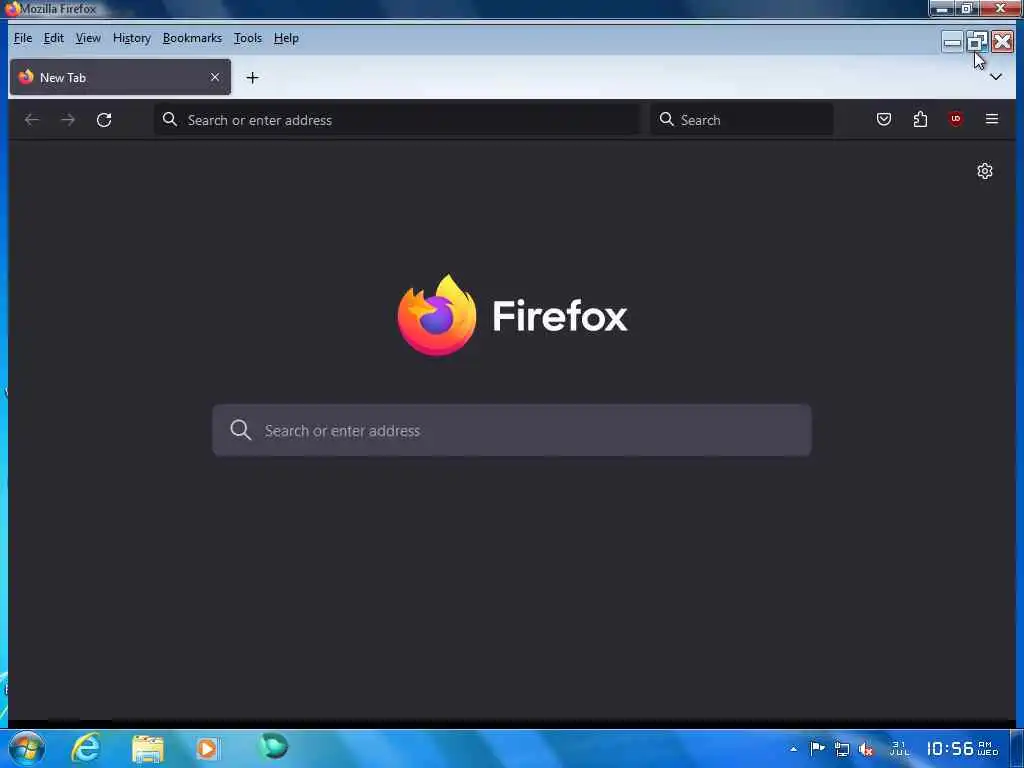This screenshot has height=768, width=1024.
Task: Go back one page
Action: coord(31,120)
